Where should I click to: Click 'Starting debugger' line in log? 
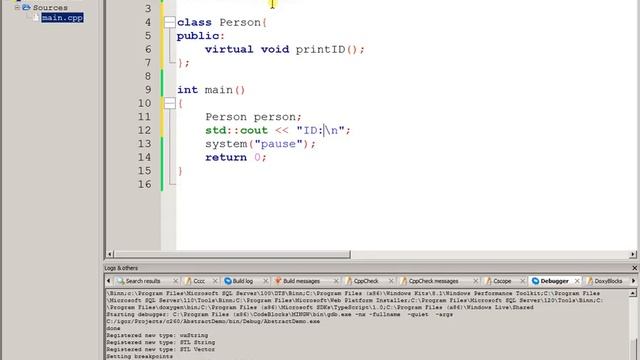(x=280, y=314)
